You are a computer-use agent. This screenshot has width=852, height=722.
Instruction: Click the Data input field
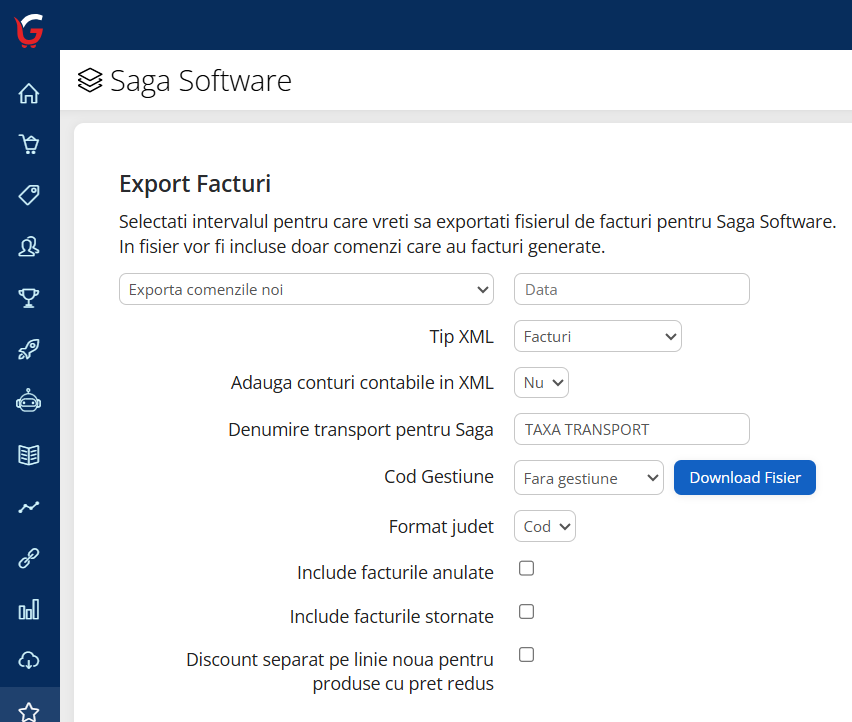[x=631, y=288]
